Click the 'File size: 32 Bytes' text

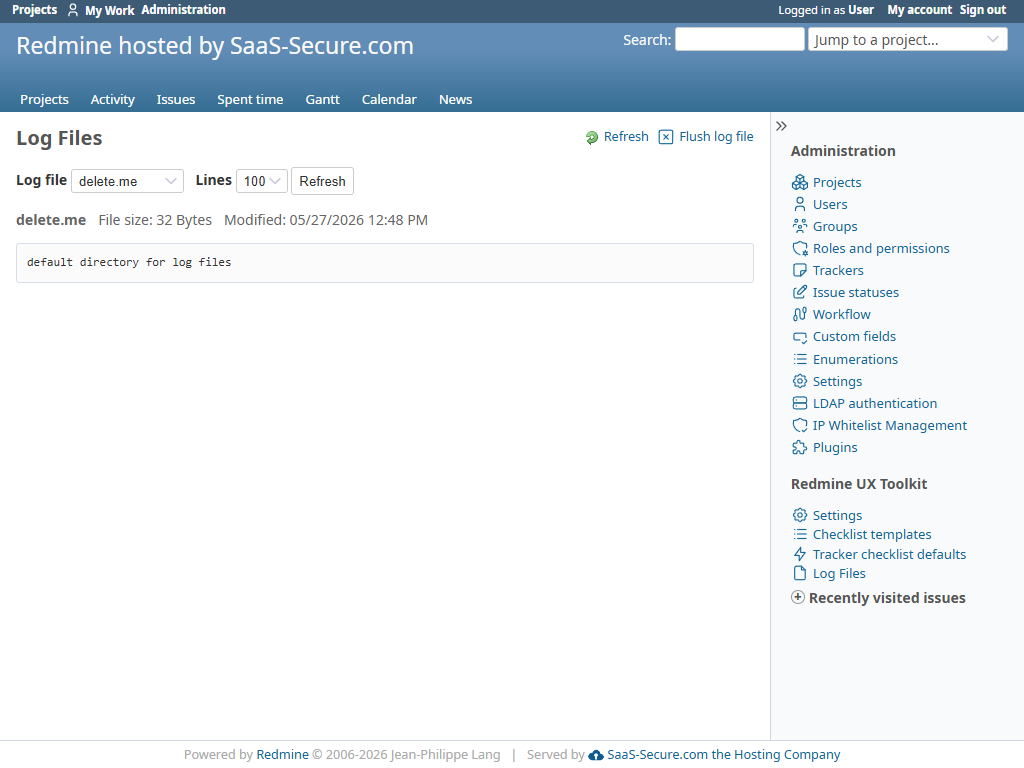155,220
